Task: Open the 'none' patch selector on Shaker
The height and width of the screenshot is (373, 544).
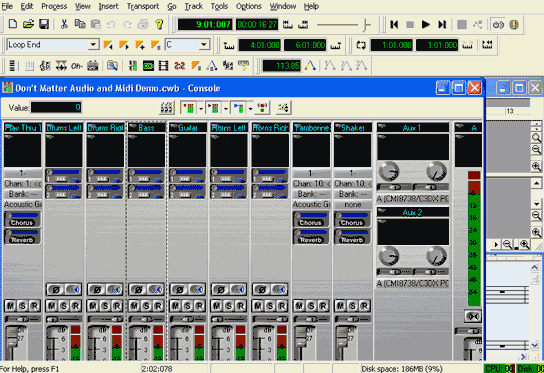Action: tap(352, 205)
